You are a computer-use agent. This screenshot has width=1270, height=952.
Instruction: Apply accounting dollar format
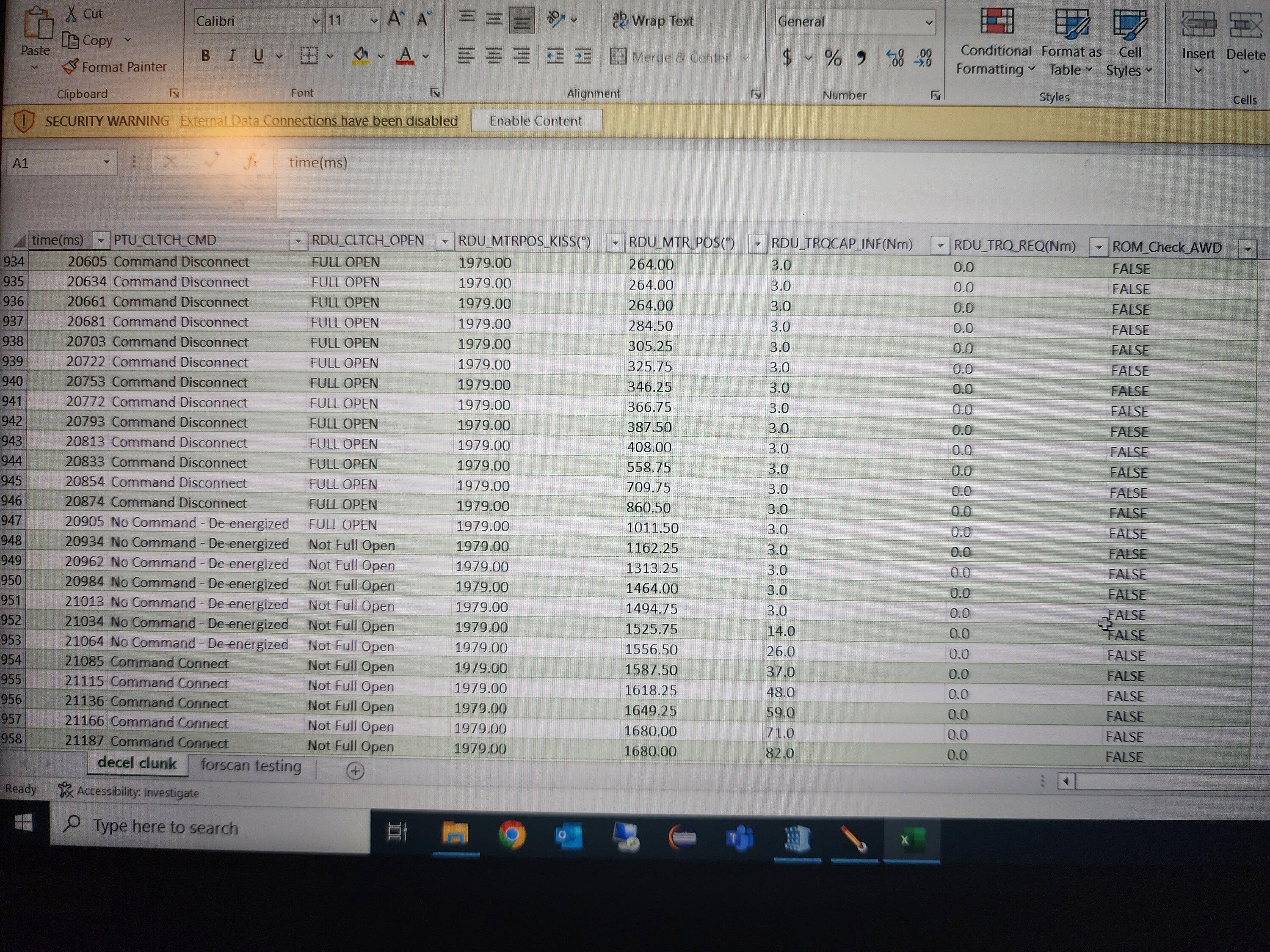(x=787, y=58)
